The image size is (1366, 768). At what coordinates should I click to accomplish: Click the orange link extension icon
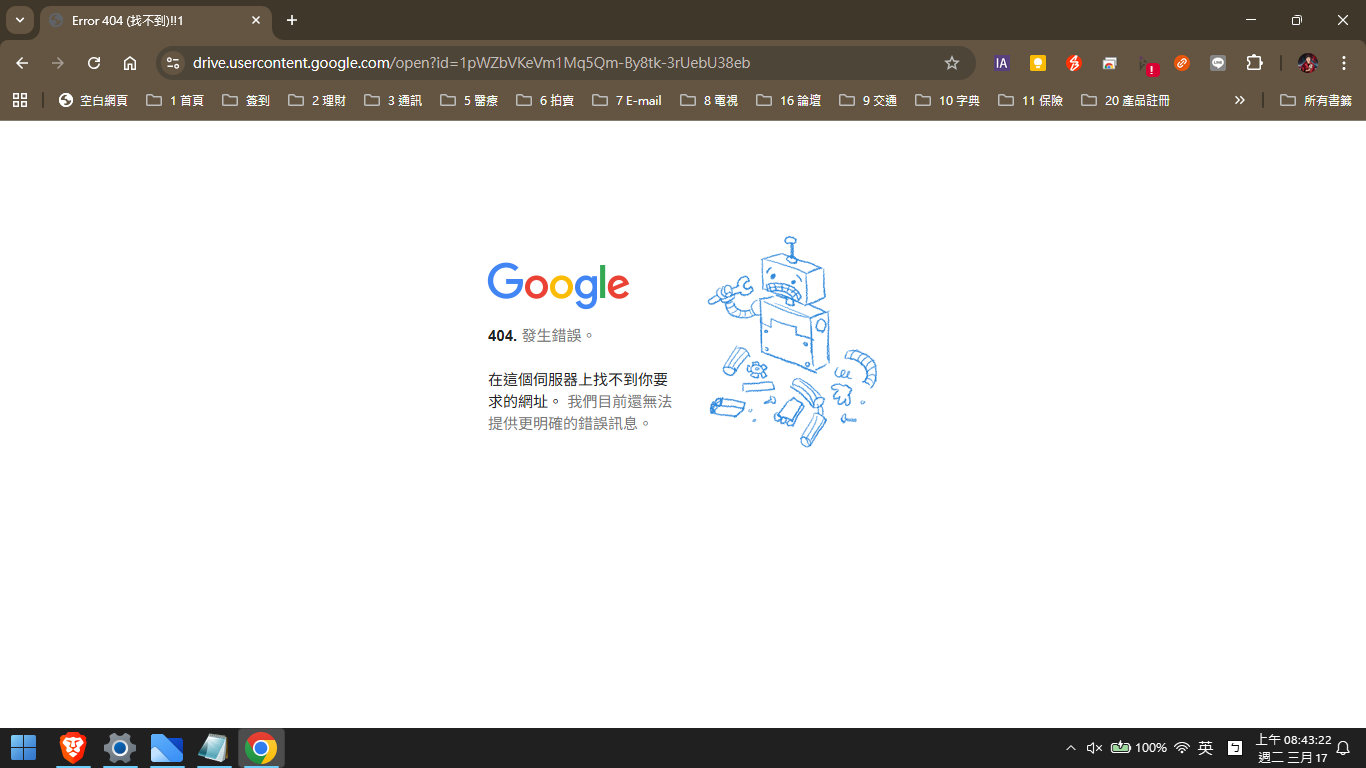coord(1182,63)
